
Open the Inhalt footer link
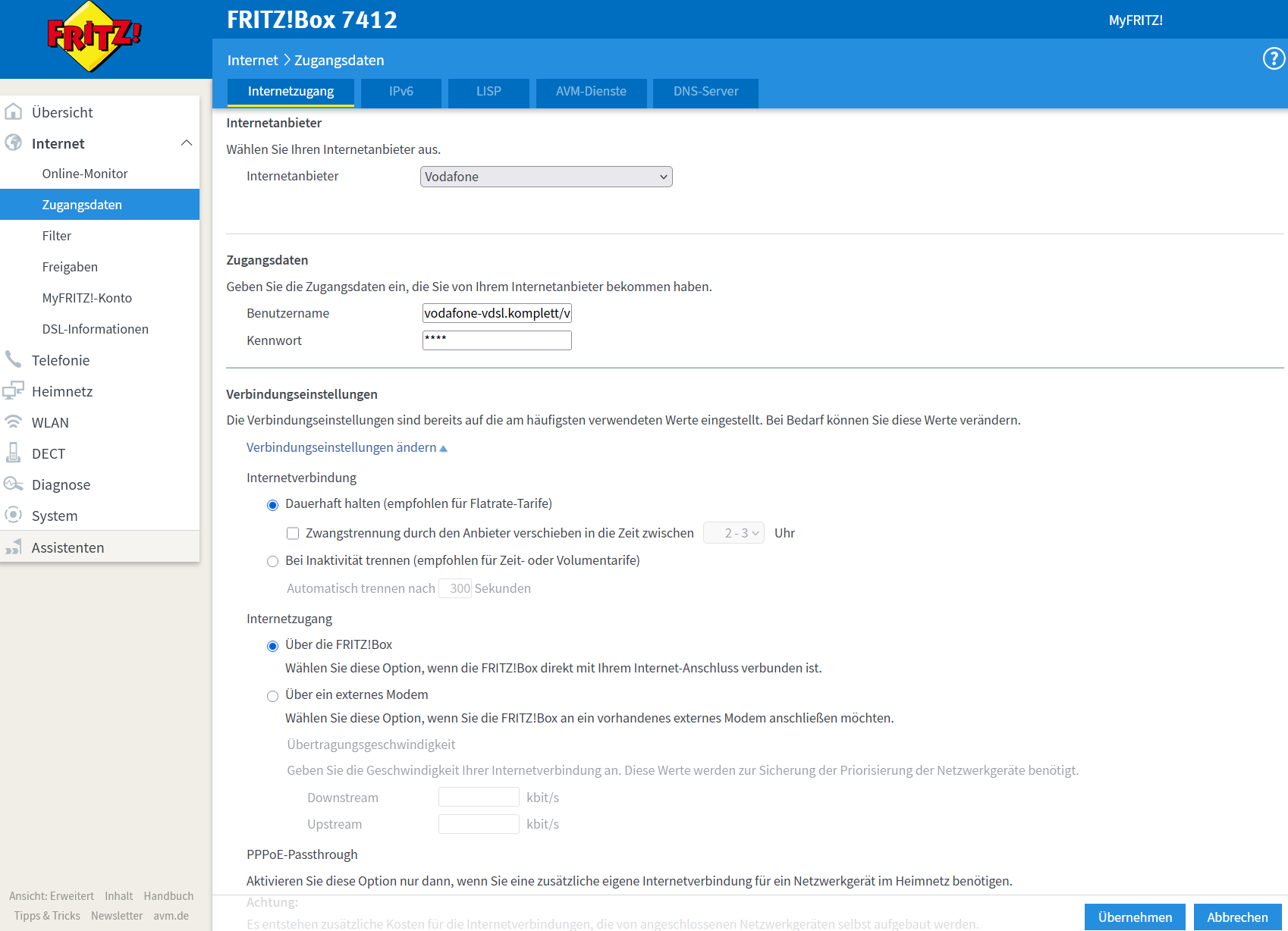coord(118,896)
